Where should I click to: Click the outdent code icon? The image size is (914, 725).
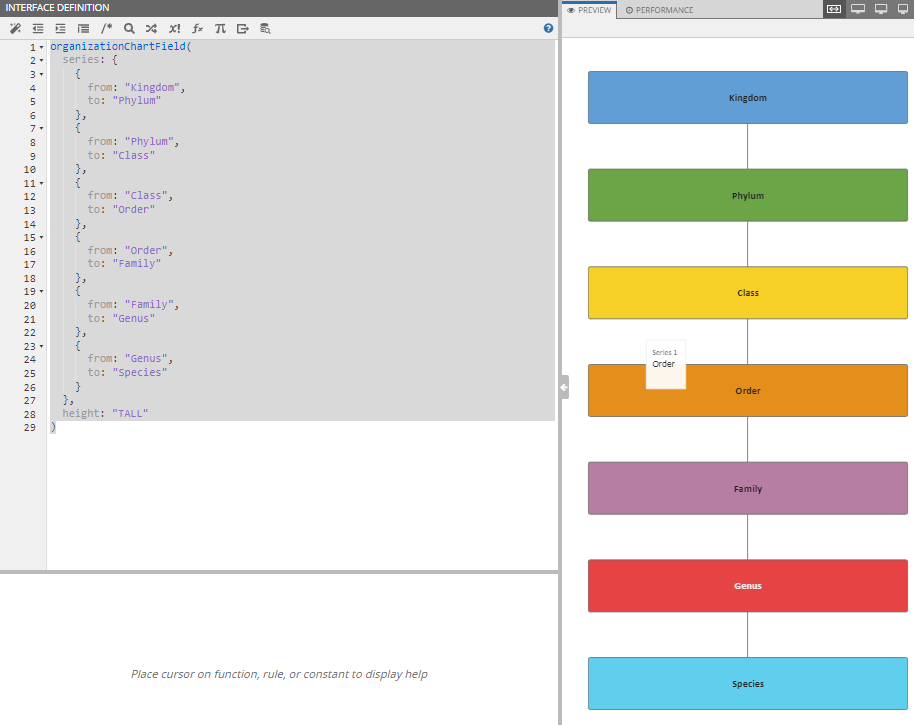[38, 29]
